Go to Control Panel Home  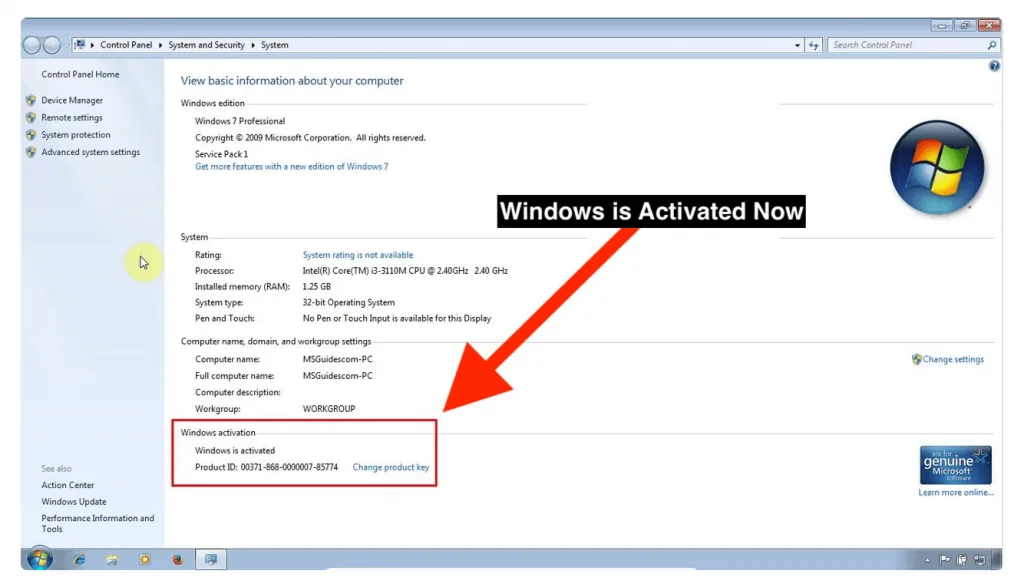pos(80,74)
